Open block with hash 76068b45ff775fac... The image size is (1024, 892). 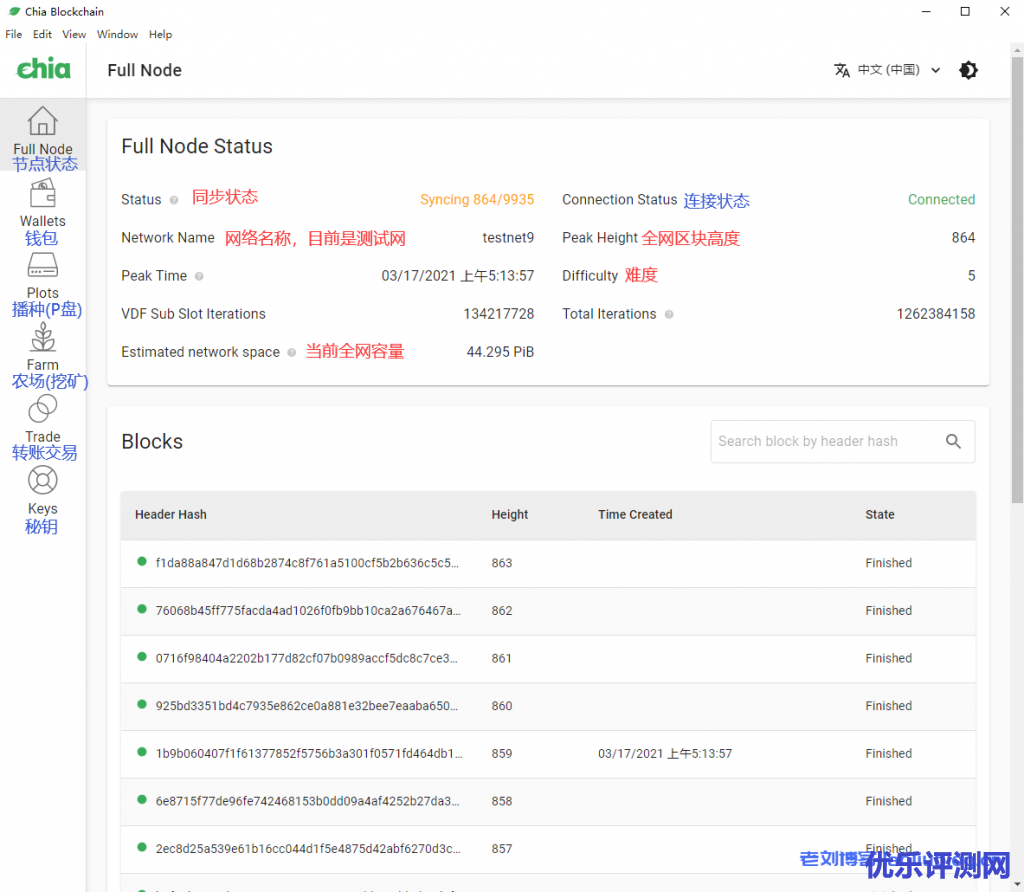coord(308,611)
